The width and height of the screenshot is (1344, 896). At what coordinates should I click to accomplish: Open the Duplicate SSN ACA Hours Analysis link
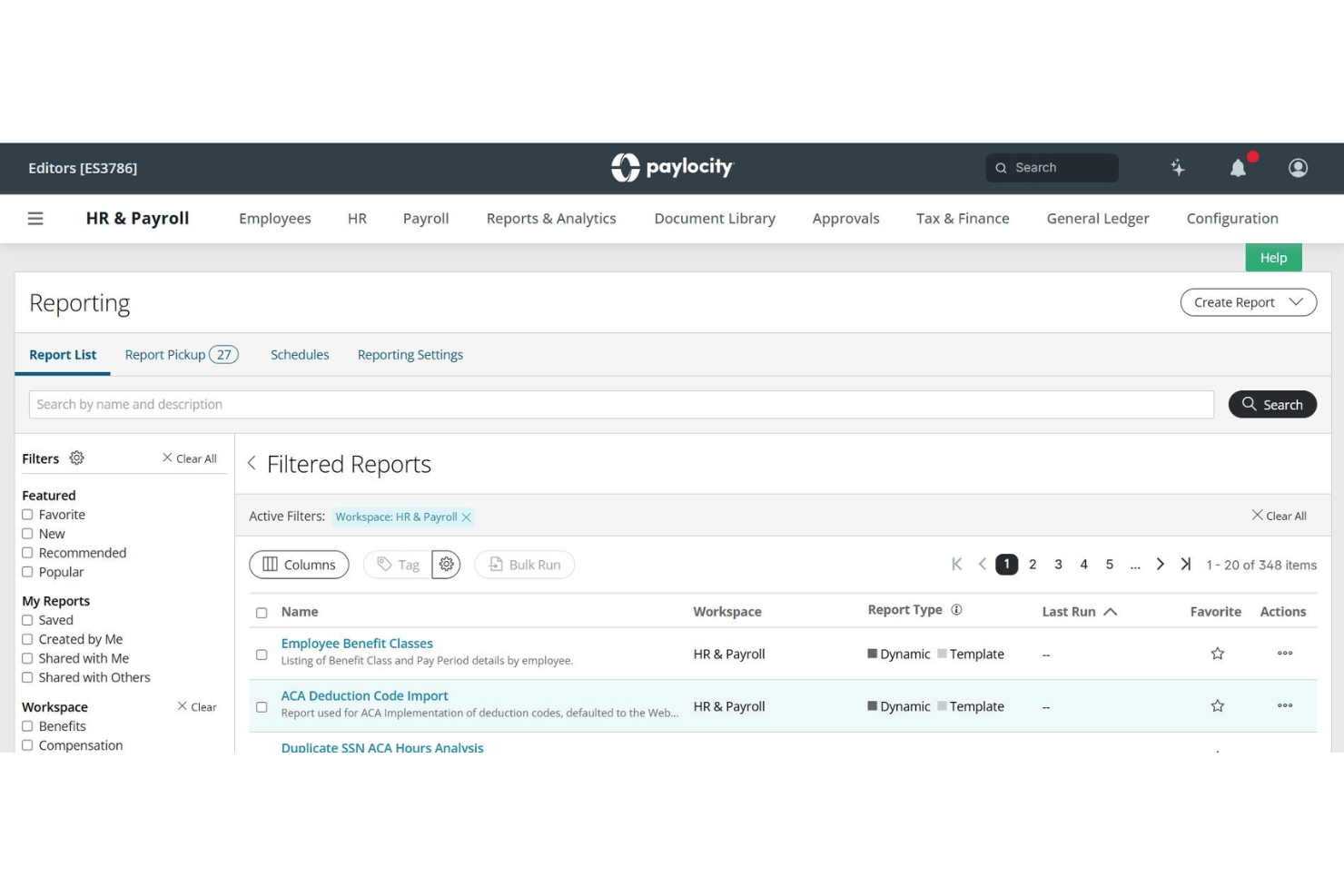click(x=382, y=747)
